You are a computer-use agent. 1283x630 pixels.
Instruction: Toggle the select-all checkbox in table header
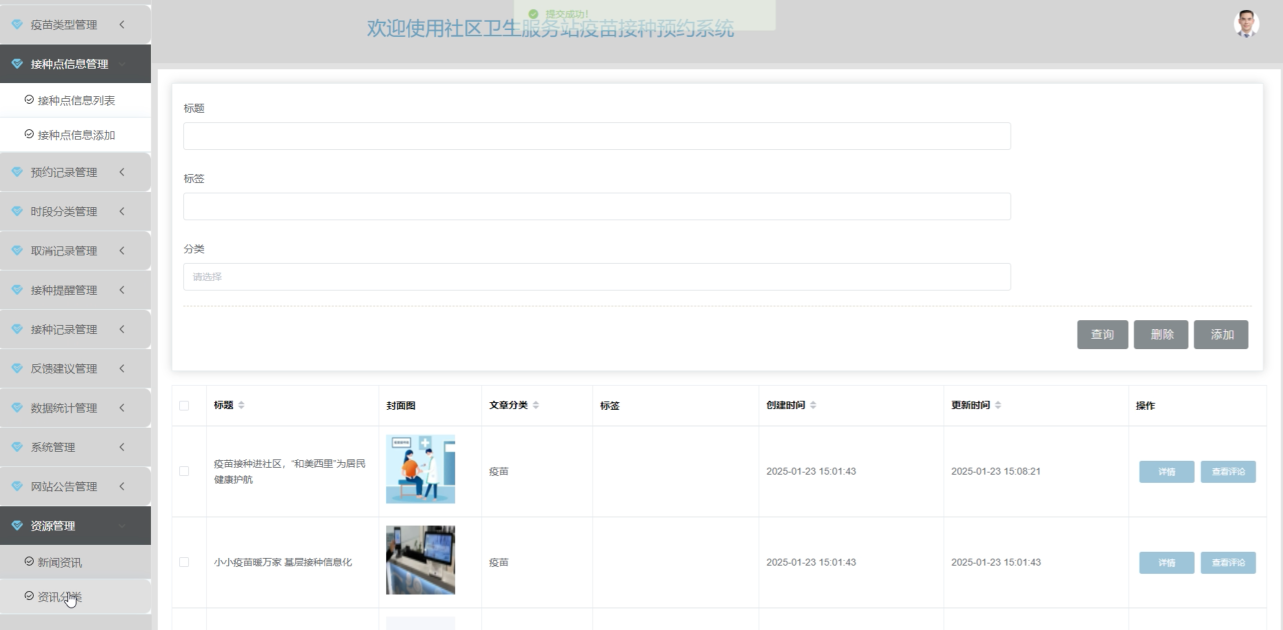(x=183, y=405)
